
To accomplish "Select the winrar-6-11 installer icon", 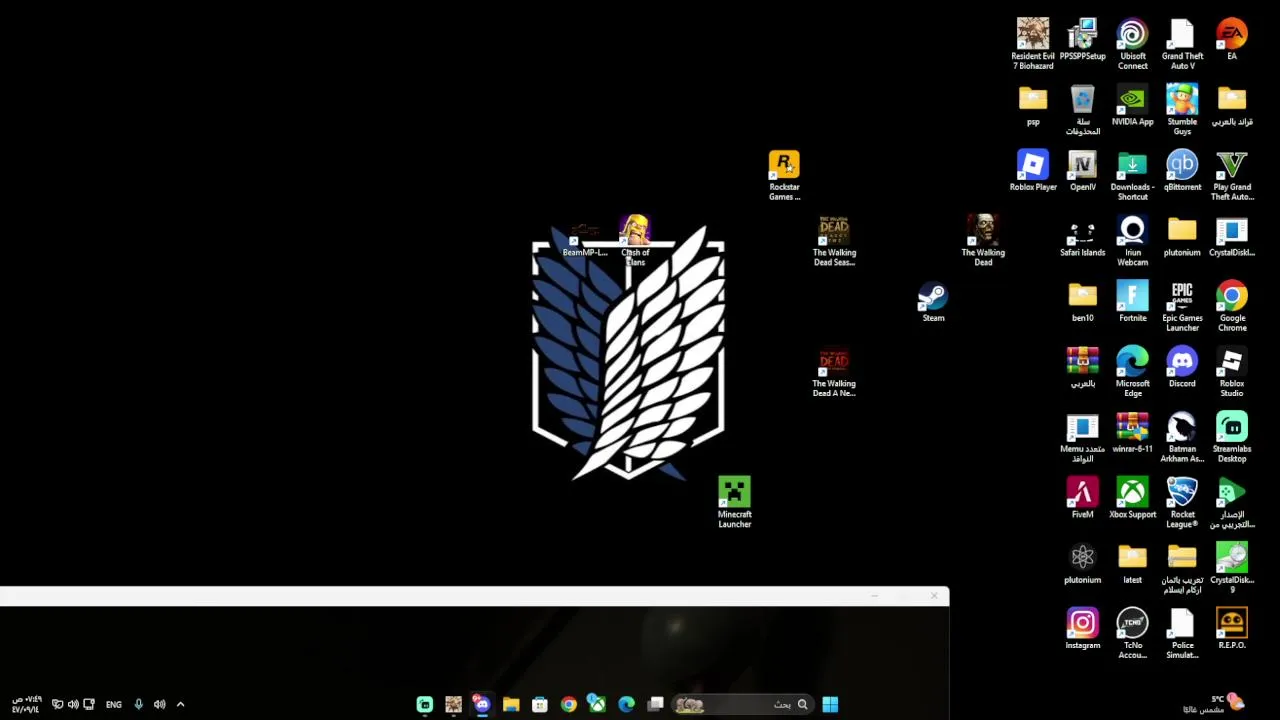I will tap(1132, 433).
